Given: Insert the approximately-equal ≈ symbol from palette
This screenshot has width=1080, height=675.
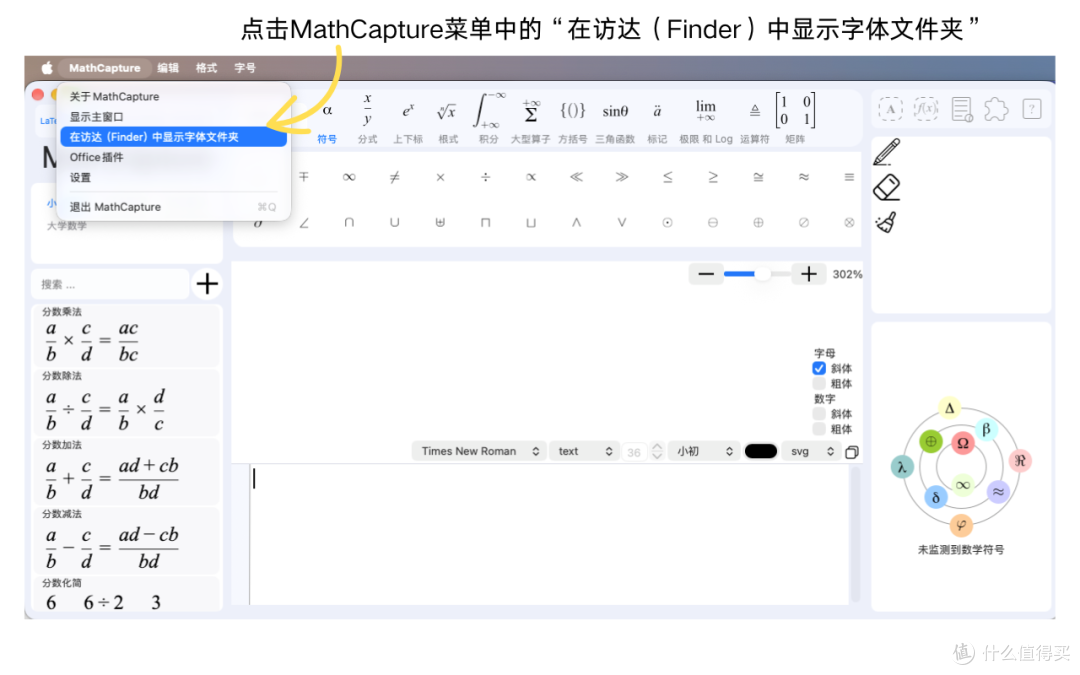Looking at the screenshot, I should coord(804,177).
